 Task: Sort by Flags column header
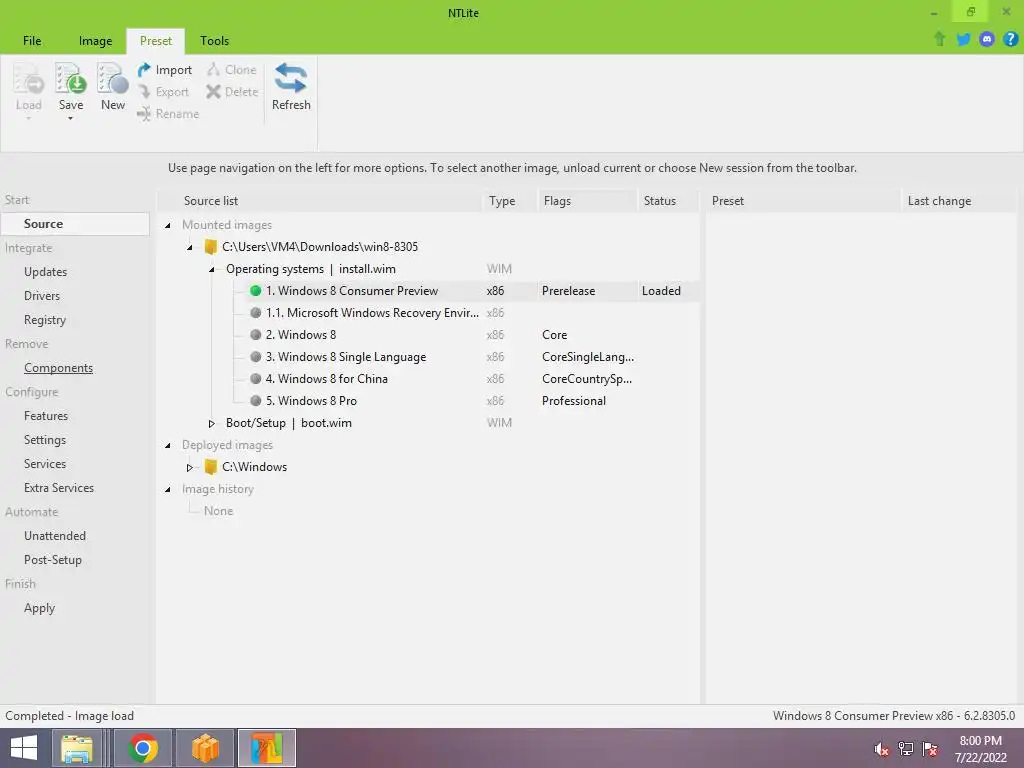(x=586, y=200)
